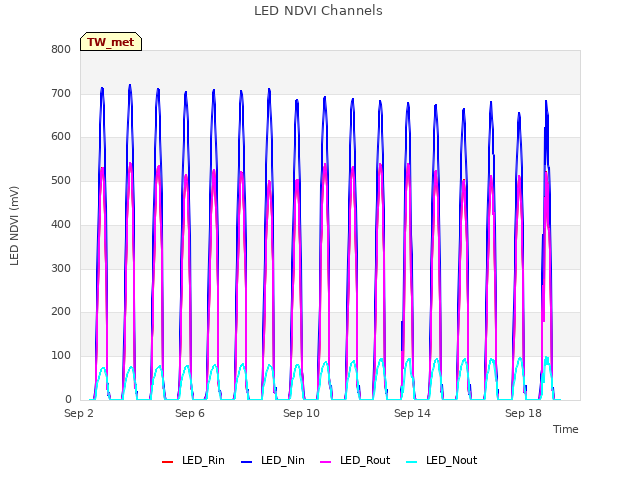Click the magenta LED_Rout legend swatch
Viewport: 640px width, 480px height.
(326, 462)
